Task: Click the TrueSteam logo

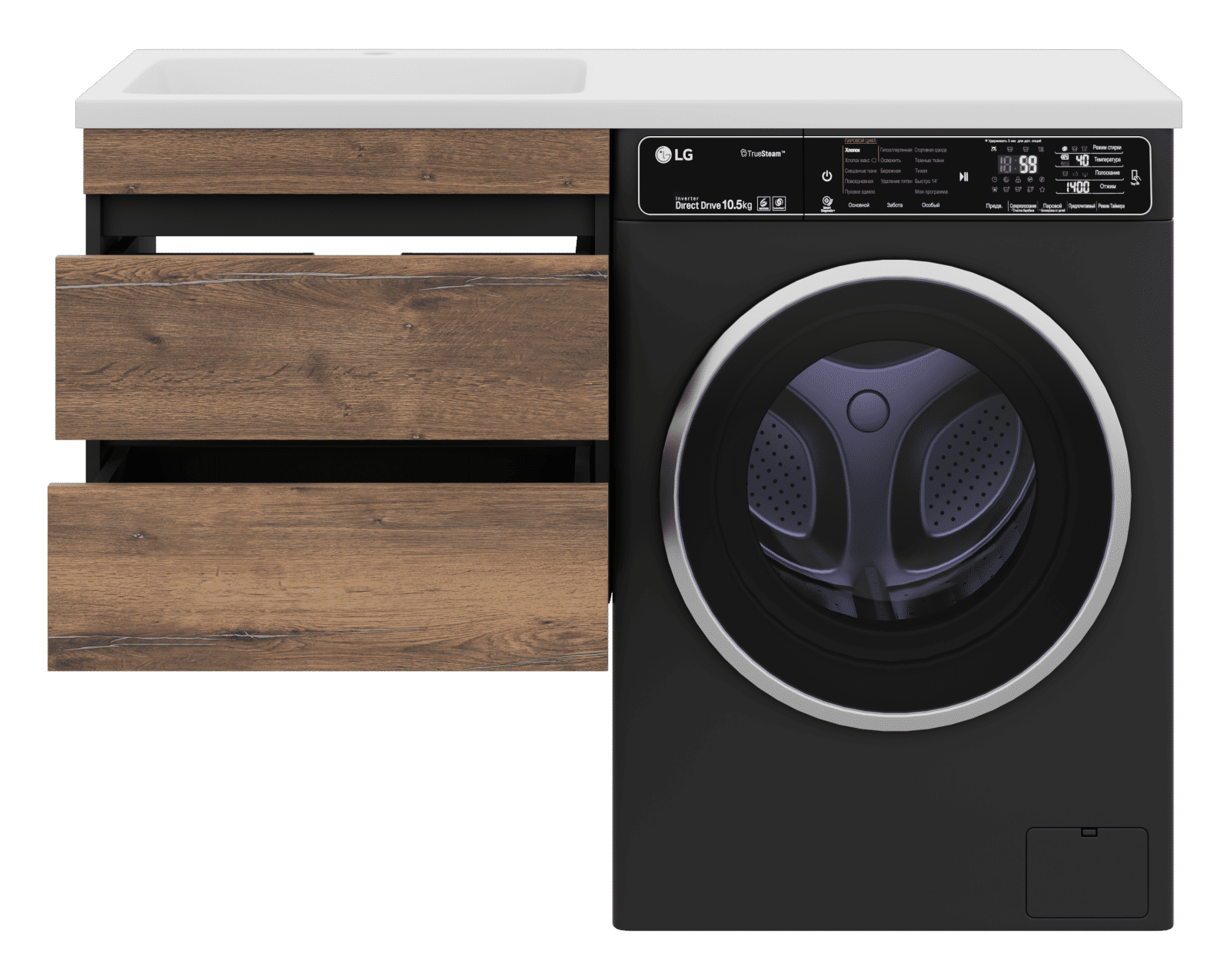Action: pos(762,154)
